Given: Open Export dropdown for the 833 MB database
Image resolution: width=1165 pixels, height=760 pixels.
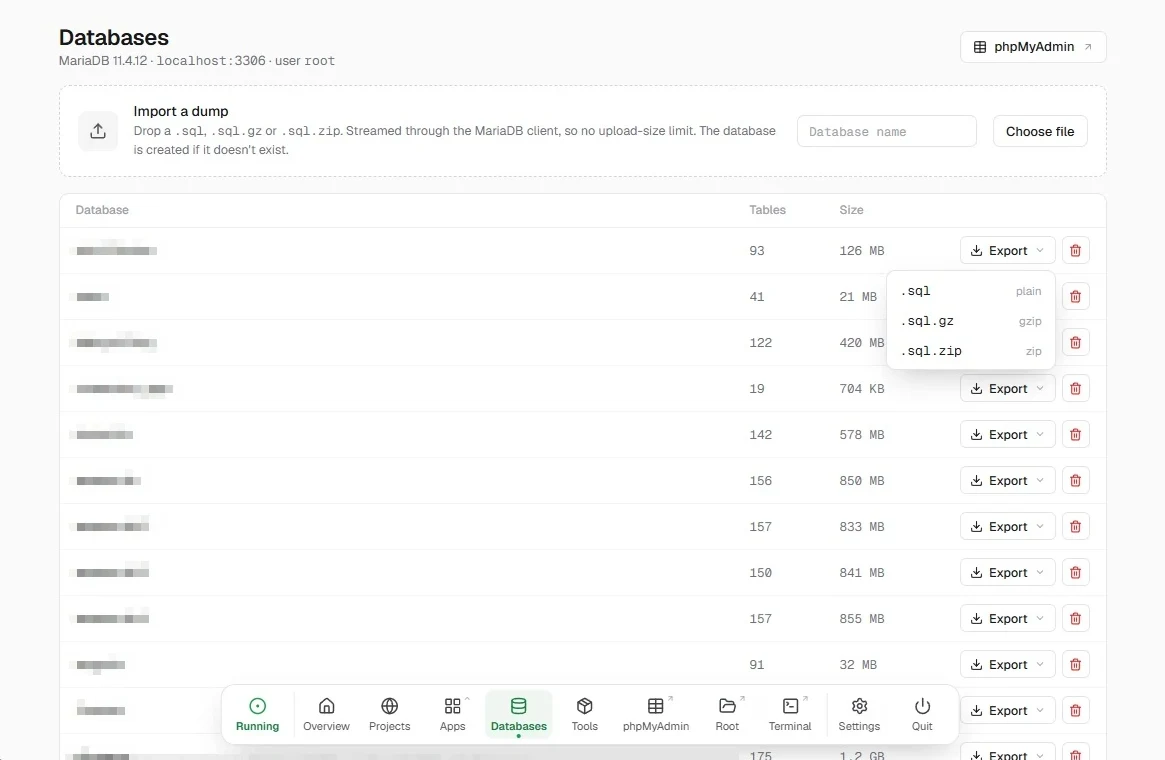Looking at the screenshot, I should 1007,527.
